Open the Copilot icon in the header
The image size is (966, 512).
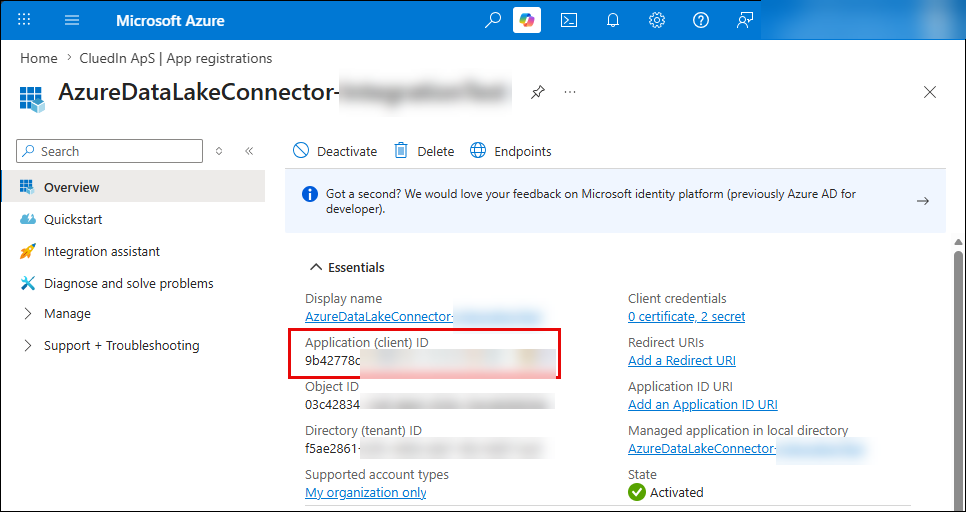point(527,20)
